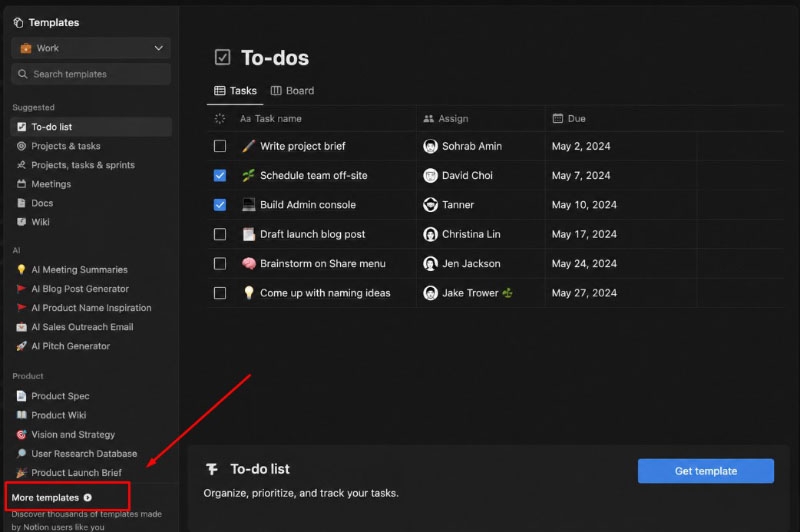Screen dimensions: 800x532
Task: Select the Meetings template
Action: point(91,184)
